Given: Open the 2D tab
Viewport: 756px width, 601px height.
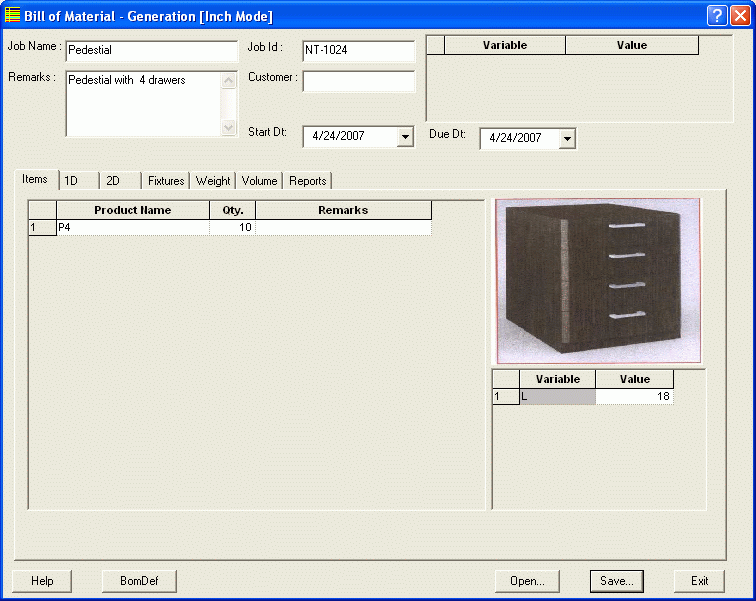Looking at the screenshot, I should [121, 181].
